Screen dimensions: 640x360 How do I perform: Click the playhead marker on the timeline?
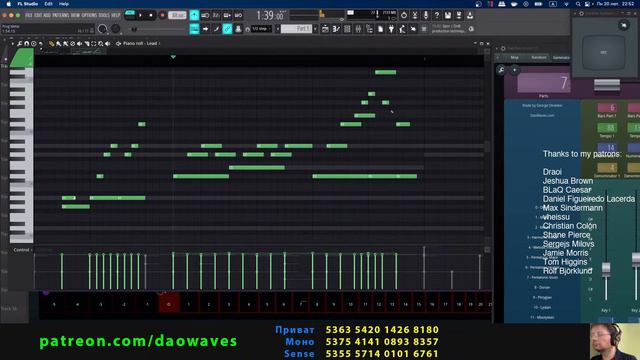[173, 57]
